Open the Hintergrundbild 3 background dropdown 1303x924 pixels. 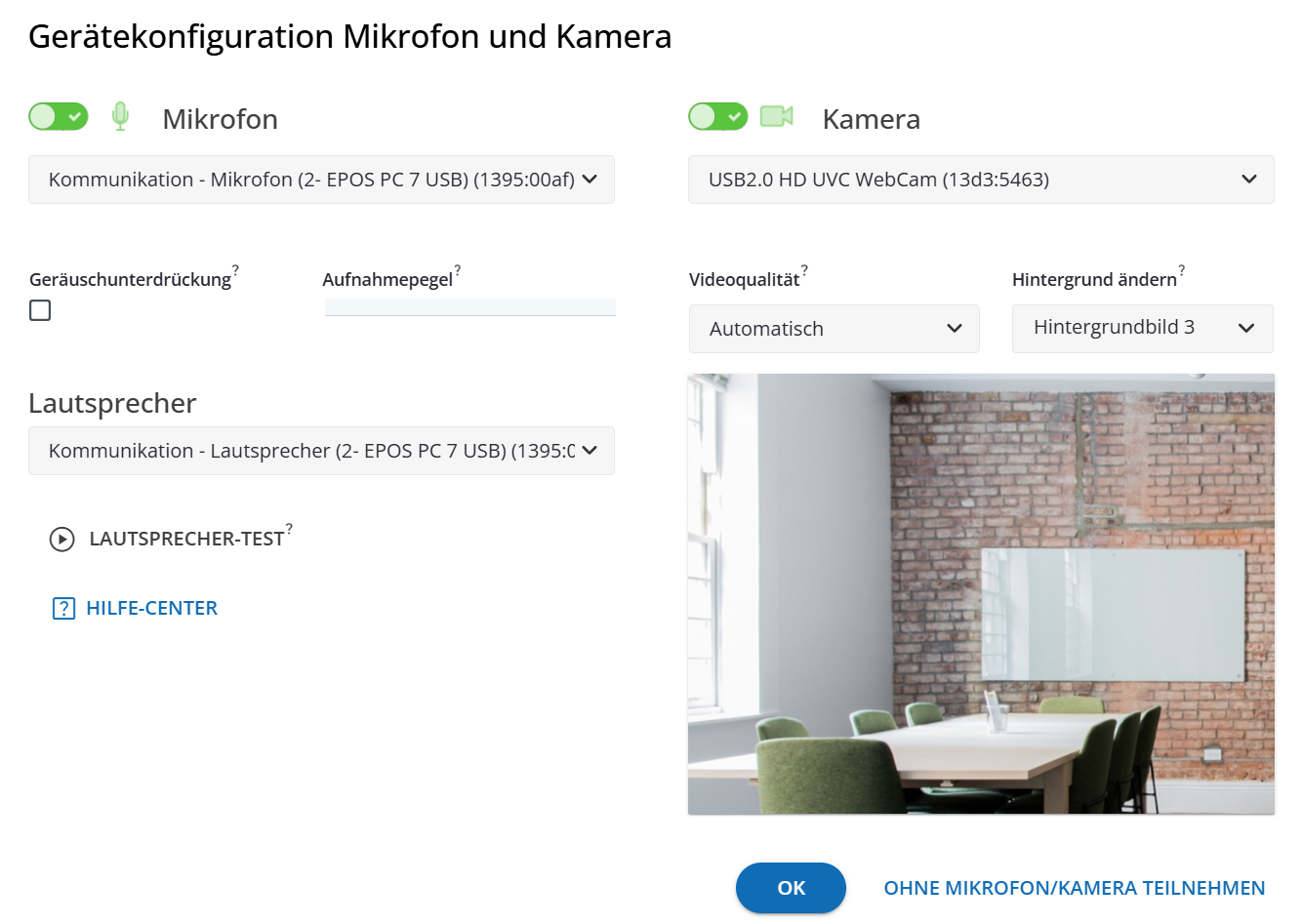(1142, 328)
